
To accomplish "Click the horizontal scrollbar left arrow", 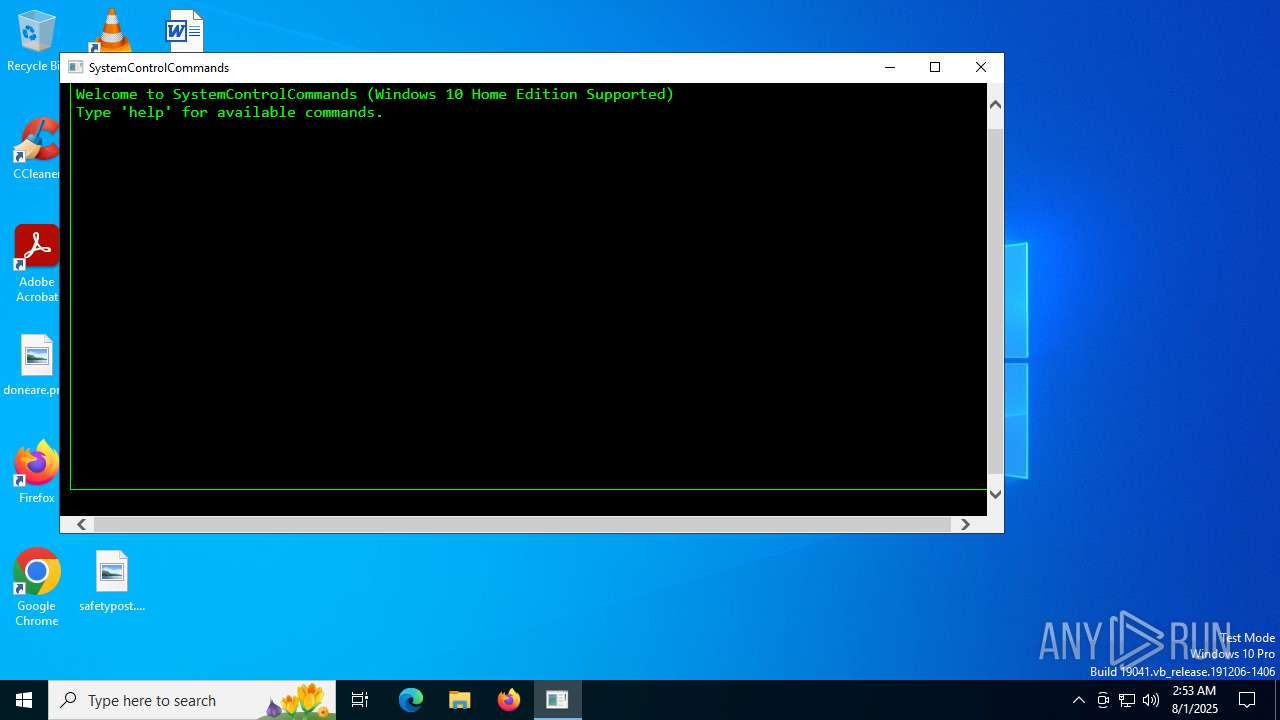I will click(x=81, y=524).
